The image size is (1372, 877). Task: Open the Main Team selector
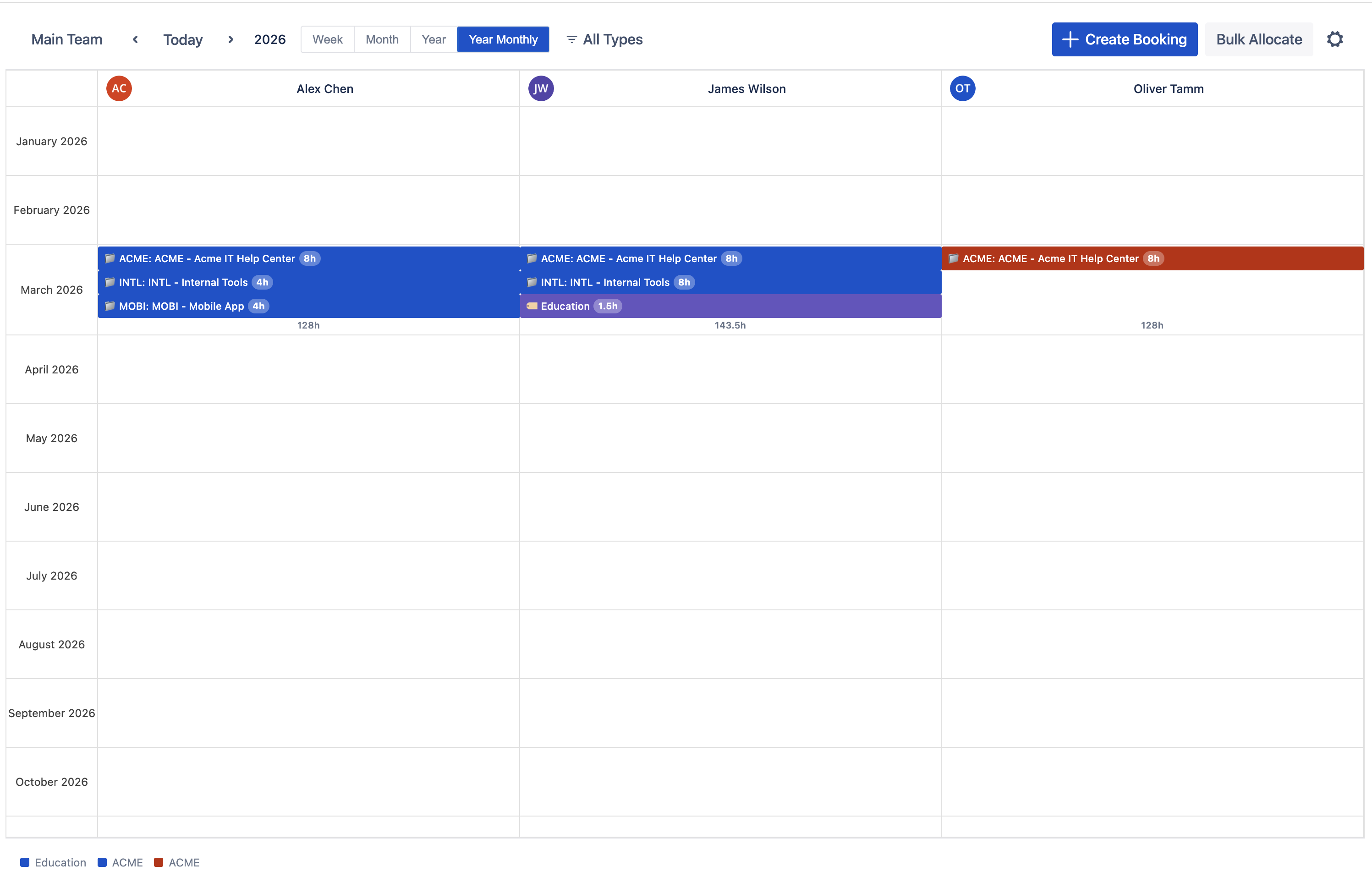click(66, 39)
